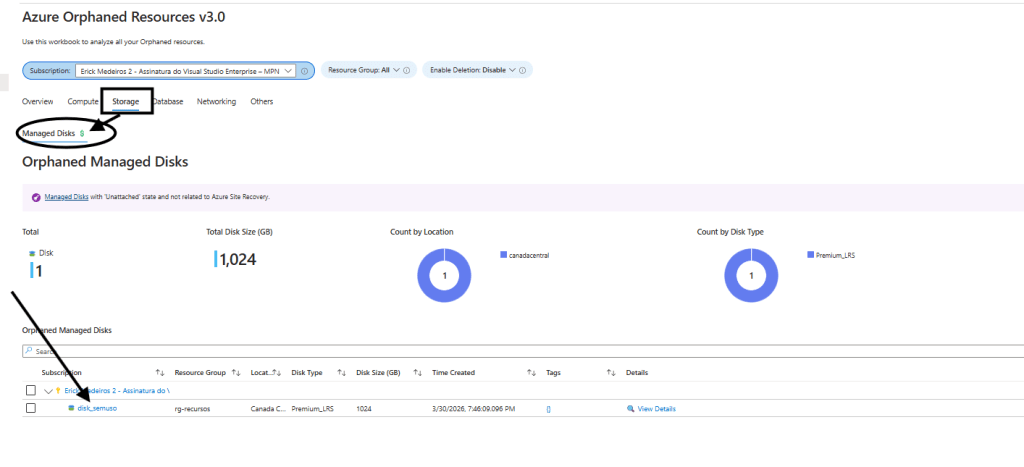
Task: Sort by the Resource Group column arrows
Action: pos(236,372)
